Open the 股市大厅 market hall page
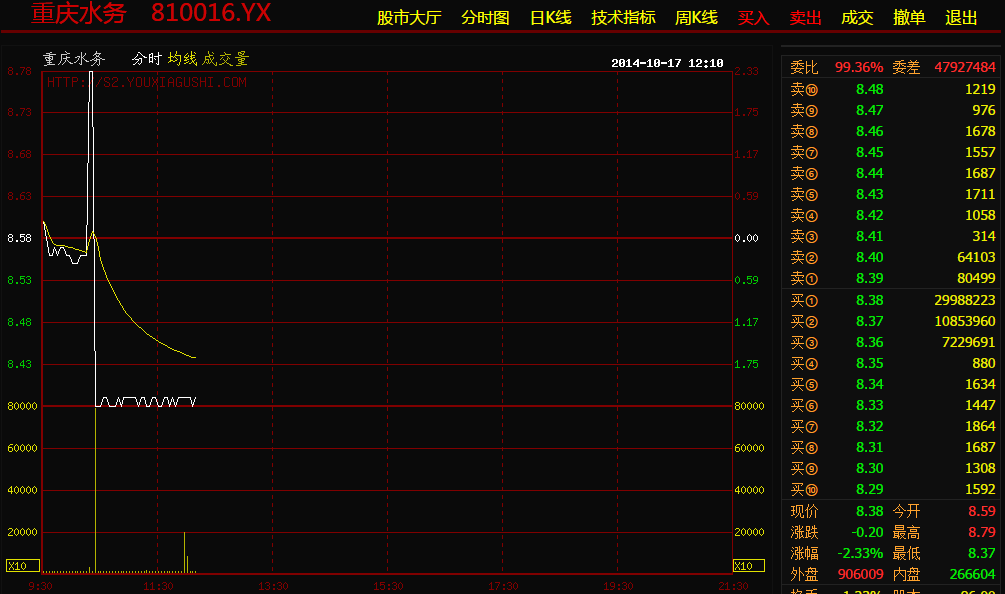This screenshot has width=1005, height=594. 408,18
